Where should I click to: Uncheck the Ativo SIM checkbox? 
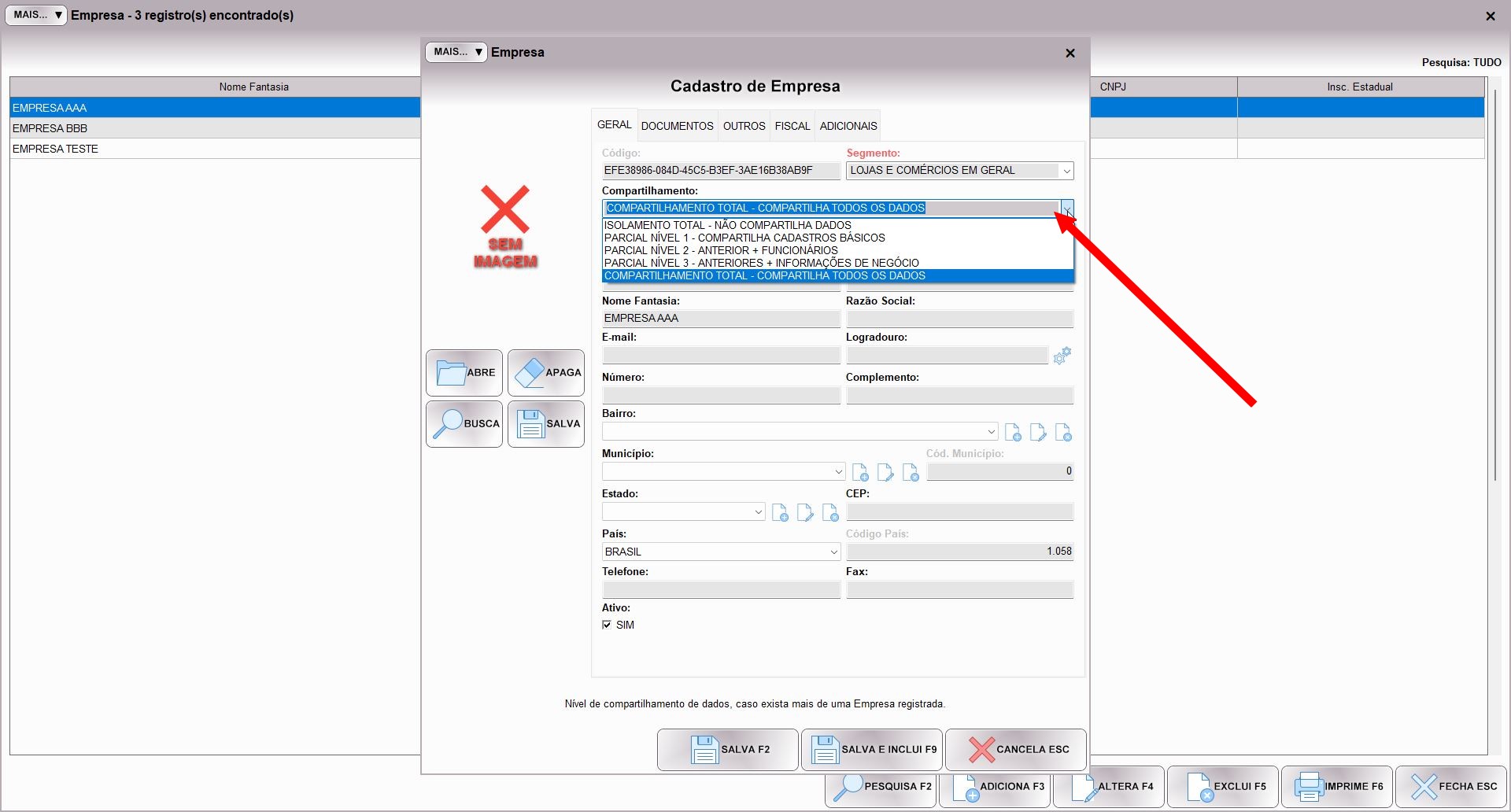[607, 625]
